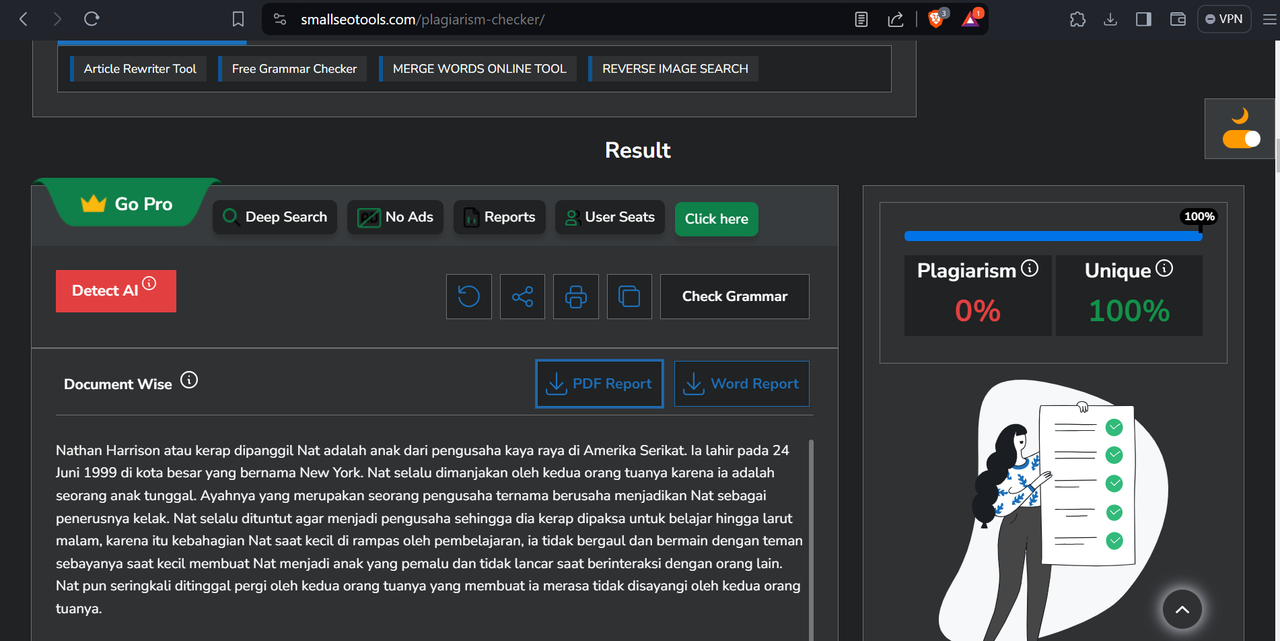Show Document Wise info icon

189,380
